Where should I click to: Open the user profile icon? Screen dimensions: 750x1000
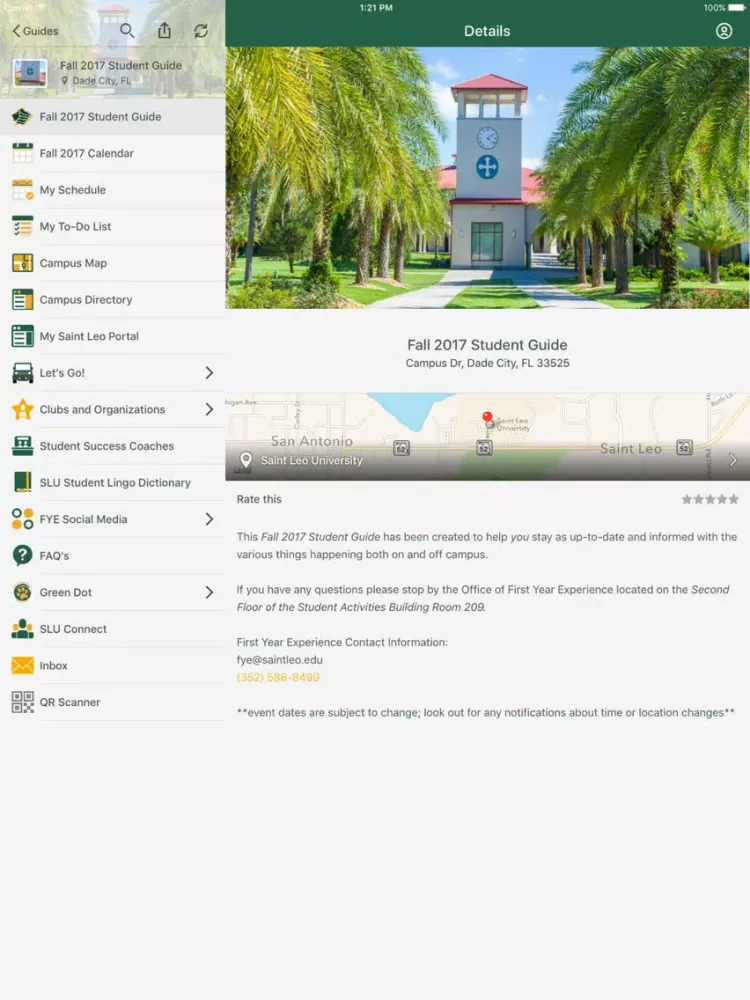coord(724,31)
